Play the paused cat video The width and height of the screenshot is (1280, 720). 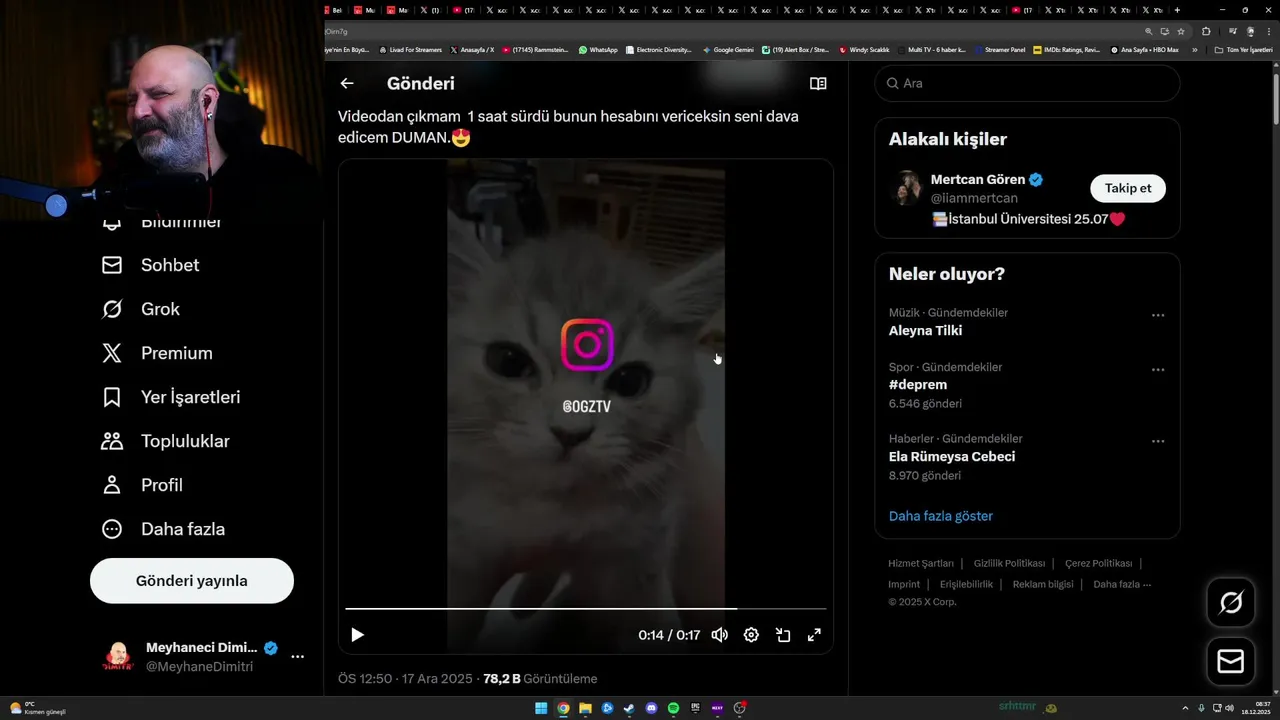click(x=358, y=635)
